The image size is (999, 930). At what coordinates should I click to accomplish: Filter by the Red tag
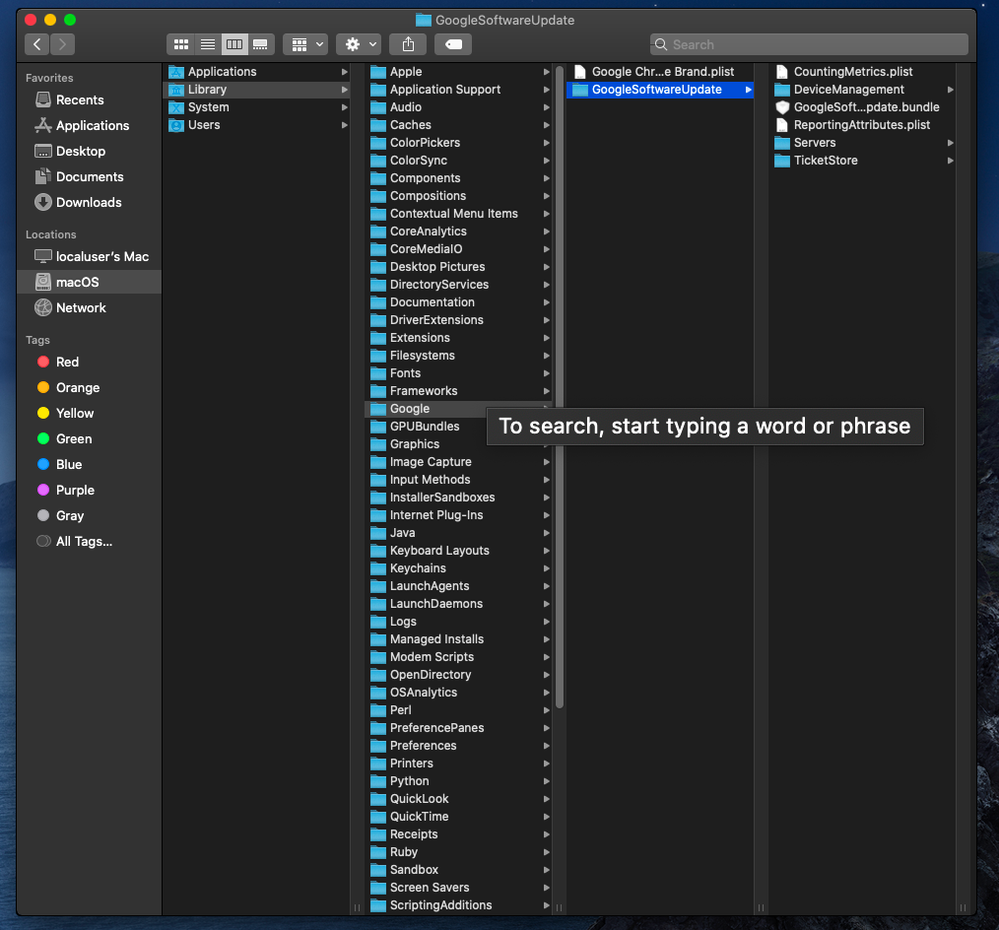89,362
